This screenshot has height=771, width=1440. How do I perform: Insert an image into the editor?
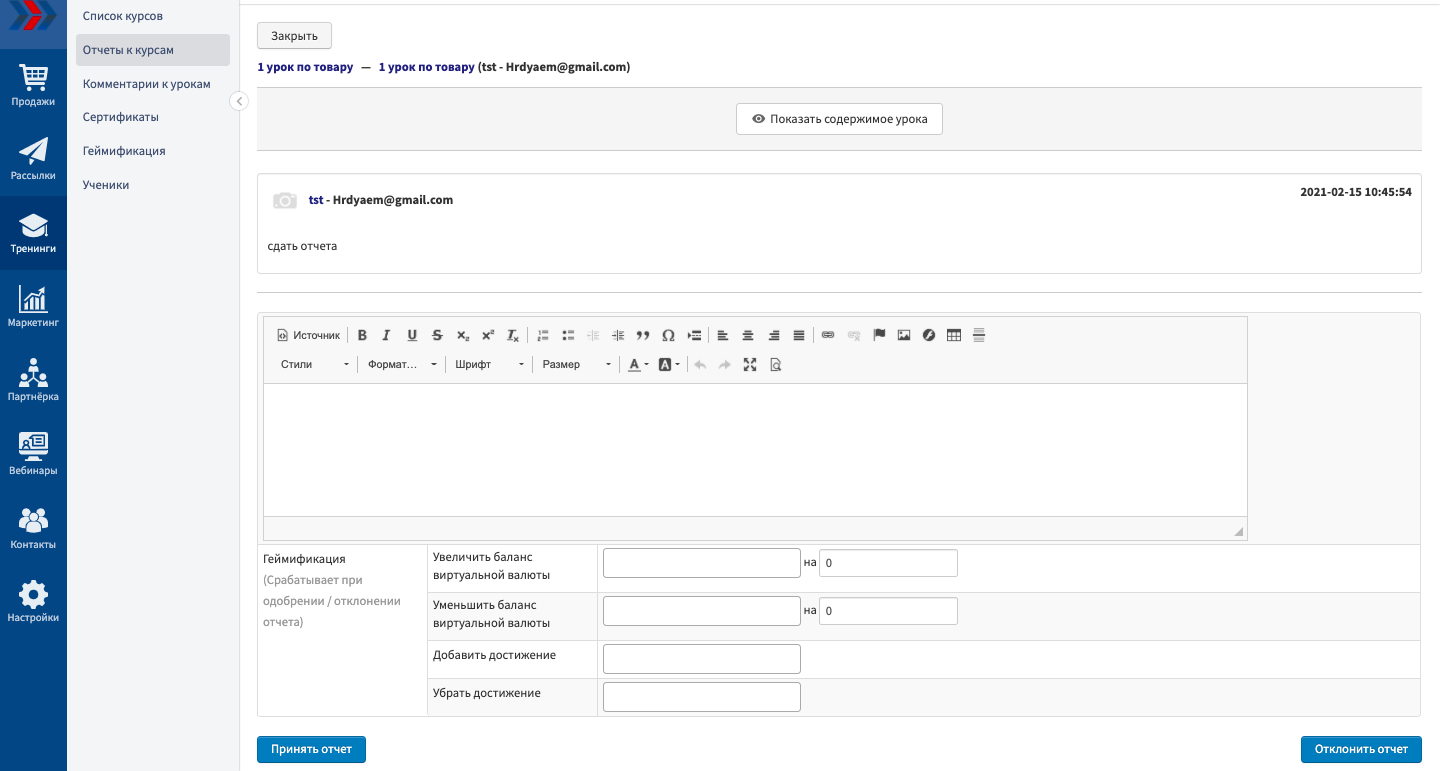click(x=904, y=335)
